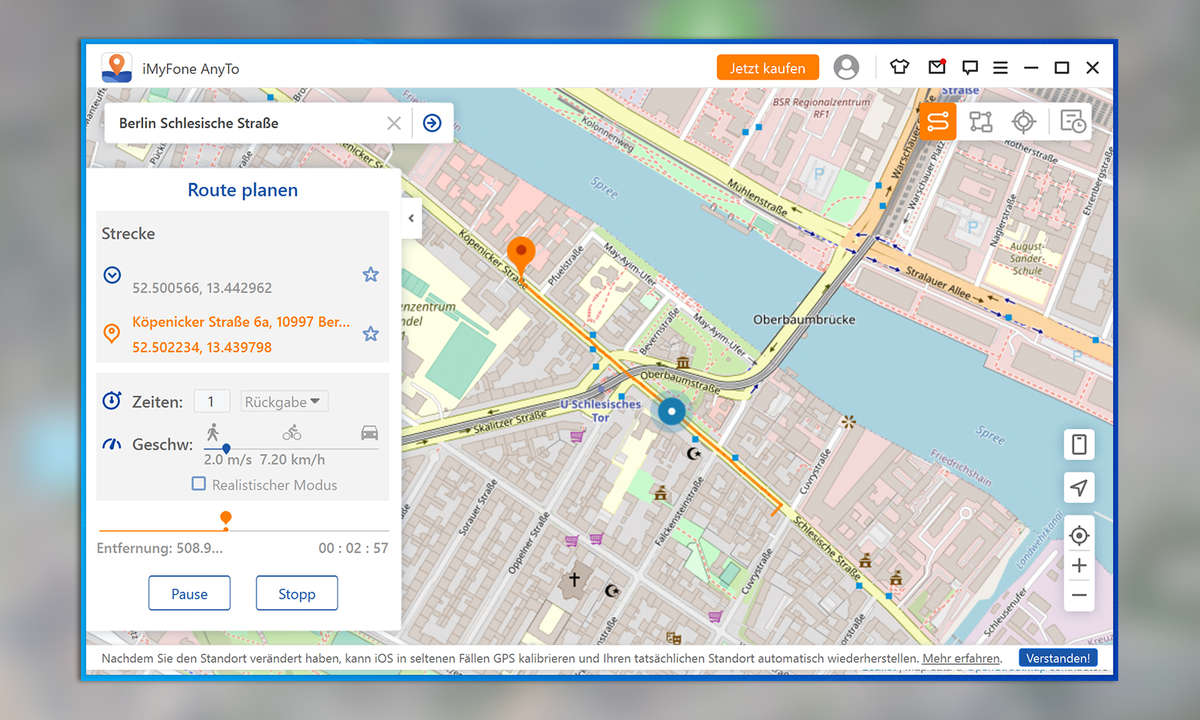Screen dimensions: 1200x720
Task: Favorite the start coordinates with the star
Action: (371, 274)
